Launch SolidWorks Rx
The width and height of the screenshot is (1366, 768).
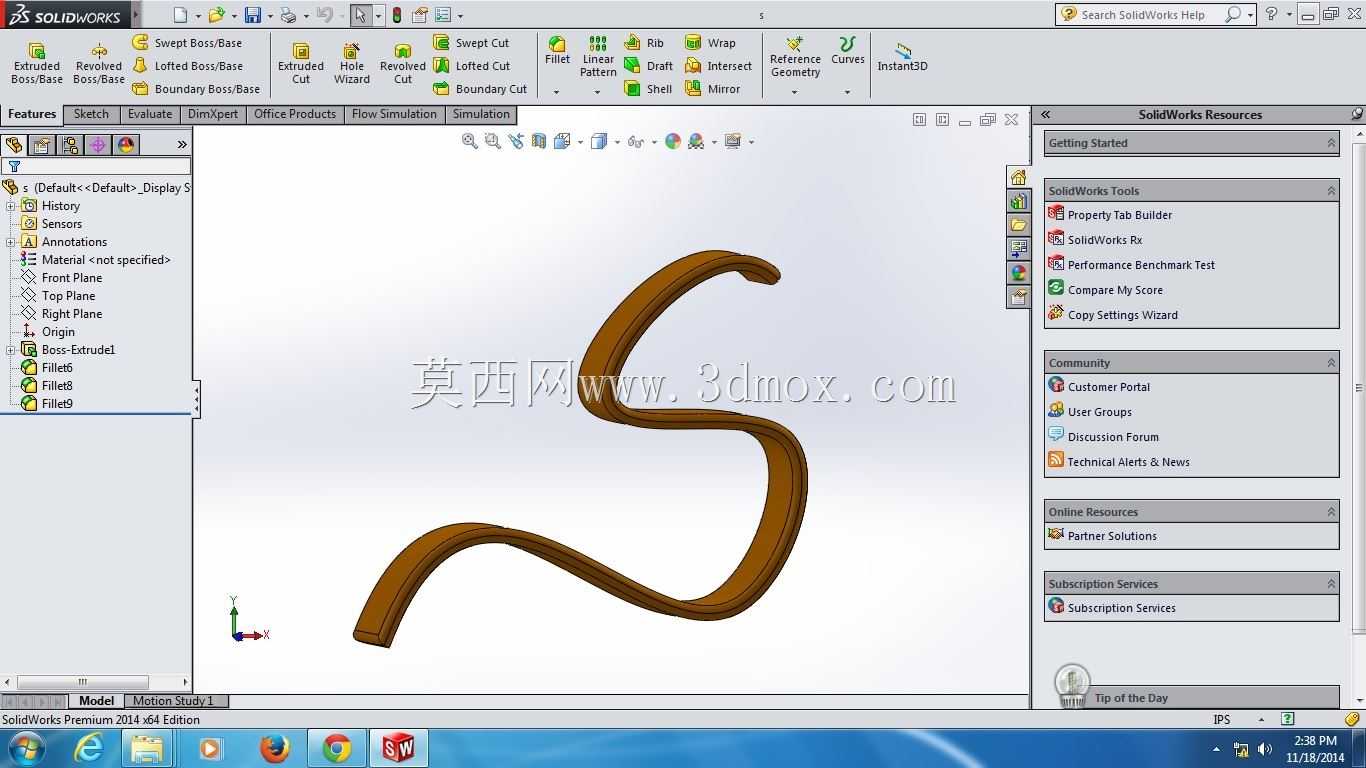coord(1095,240)
